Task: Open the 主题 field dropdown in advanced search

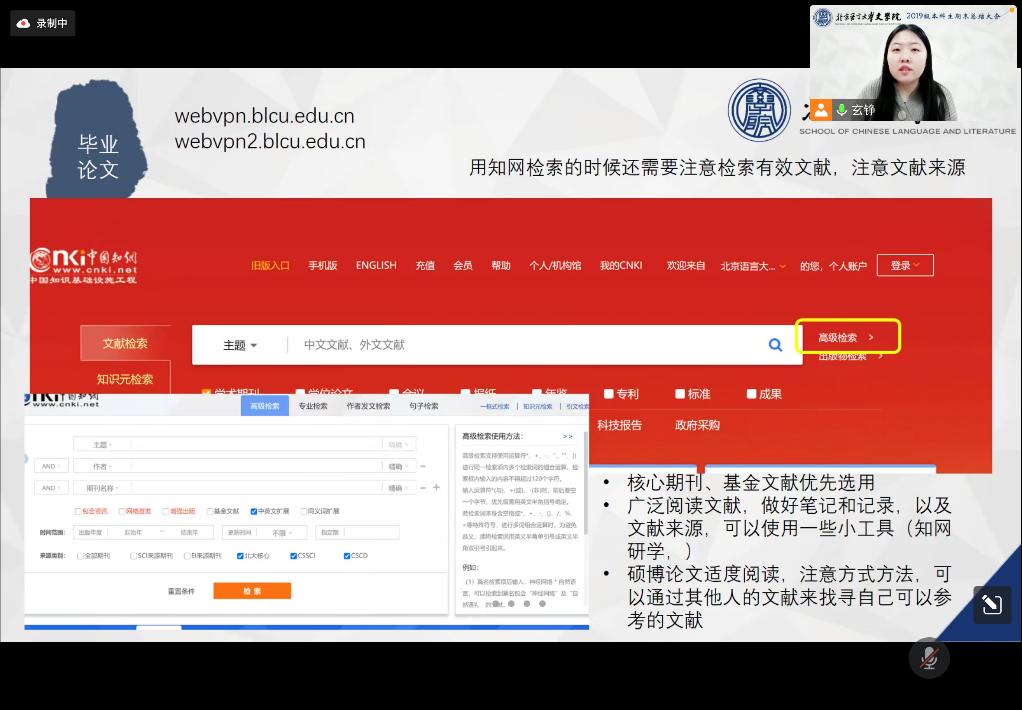Action: (x=102, y=445)
